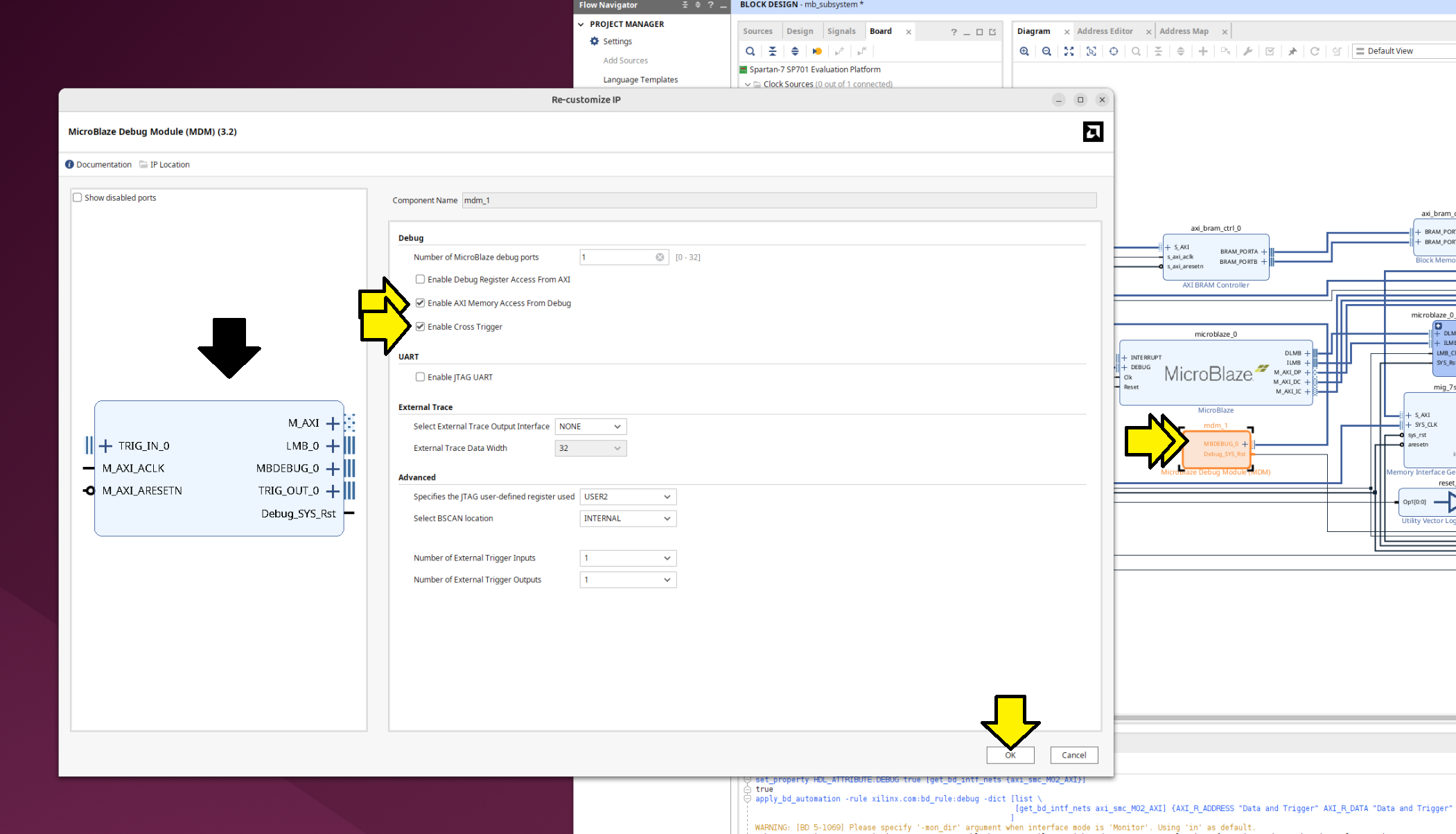
Task: Click OK to apply MDM settings
Action: tap(1010, 755)
